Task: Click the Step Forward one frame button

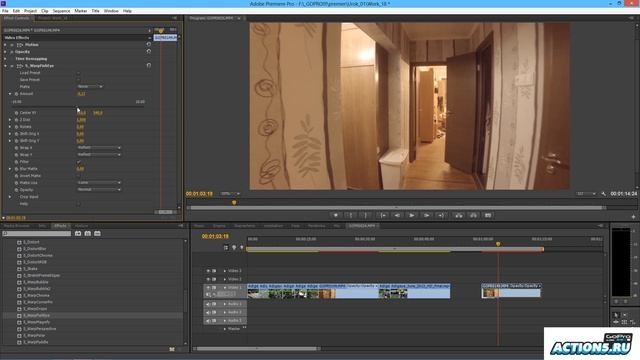Action: [426, 216]
